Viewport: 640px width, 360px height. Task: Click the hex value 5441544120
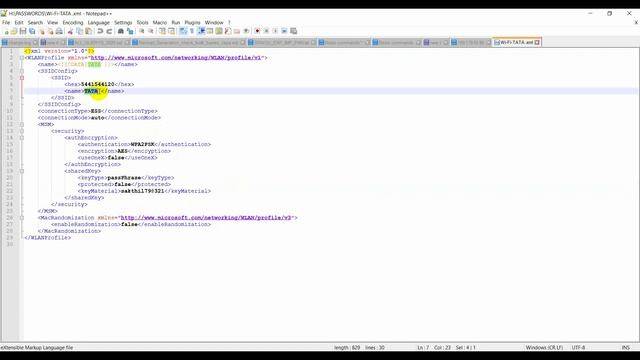[98, 84]
